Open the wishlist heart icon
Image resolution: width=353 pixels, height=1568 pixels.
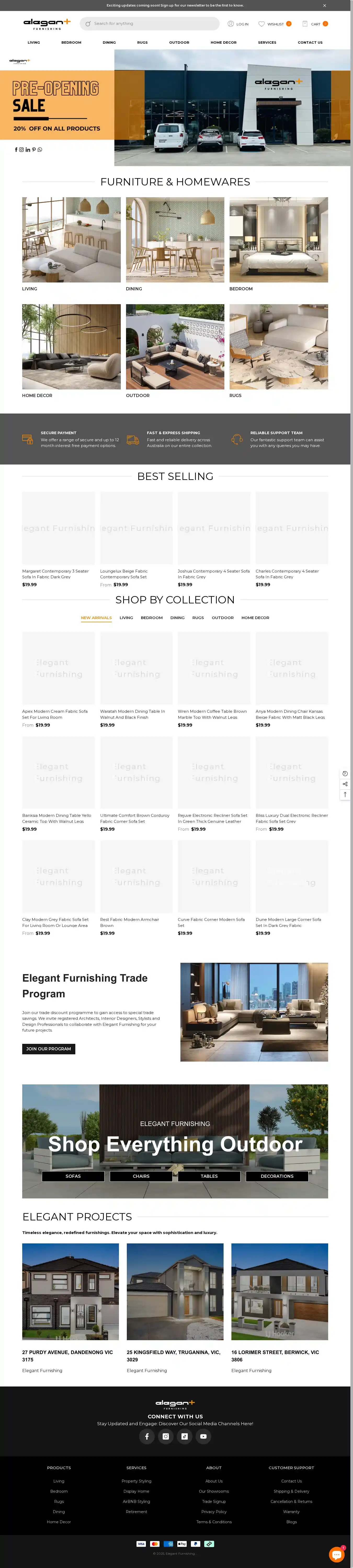coord(262,24)
